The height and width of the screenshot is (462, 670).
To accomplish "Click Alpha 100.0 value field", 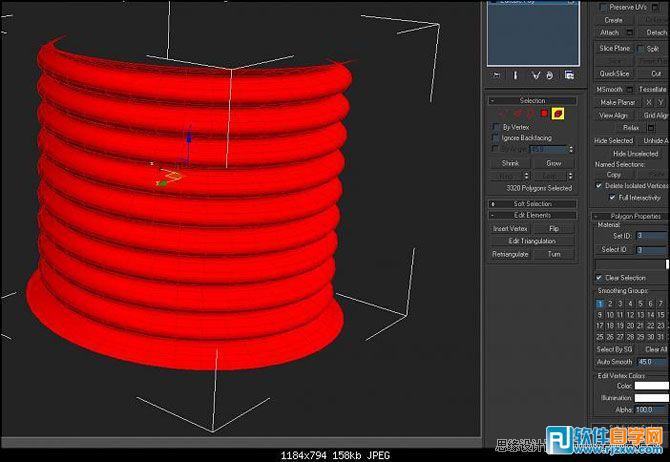I will (x=652, y=409).
